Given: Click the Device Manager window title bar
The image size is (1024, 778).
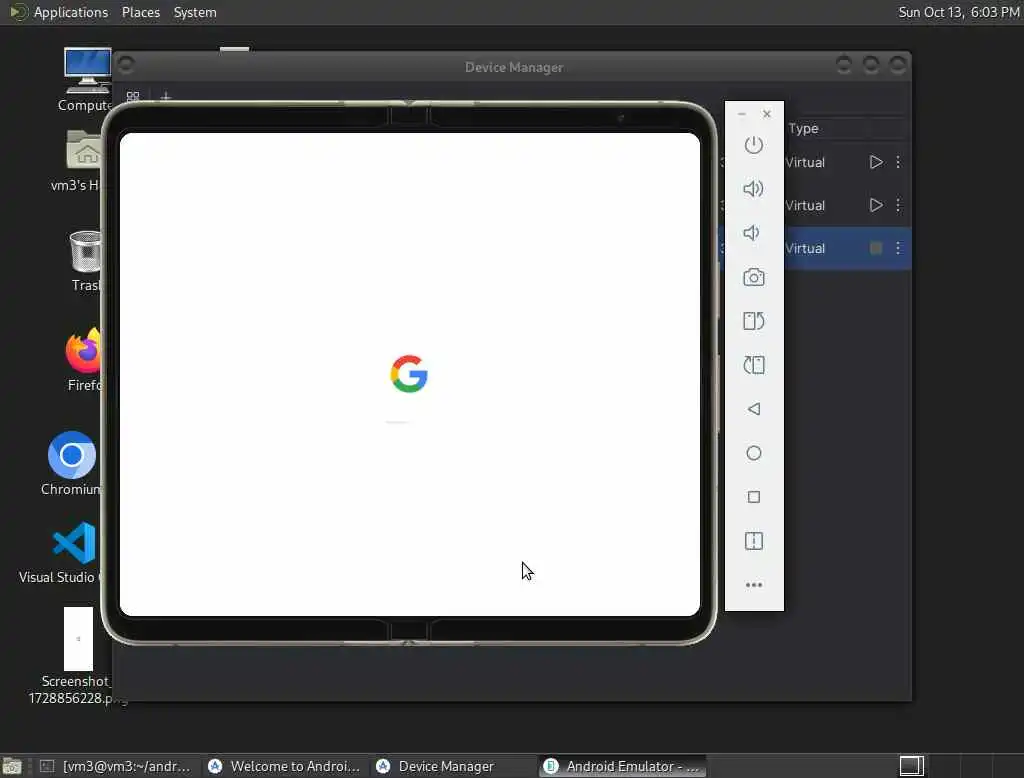Looking at the screenshot, I should coord(513,67).
